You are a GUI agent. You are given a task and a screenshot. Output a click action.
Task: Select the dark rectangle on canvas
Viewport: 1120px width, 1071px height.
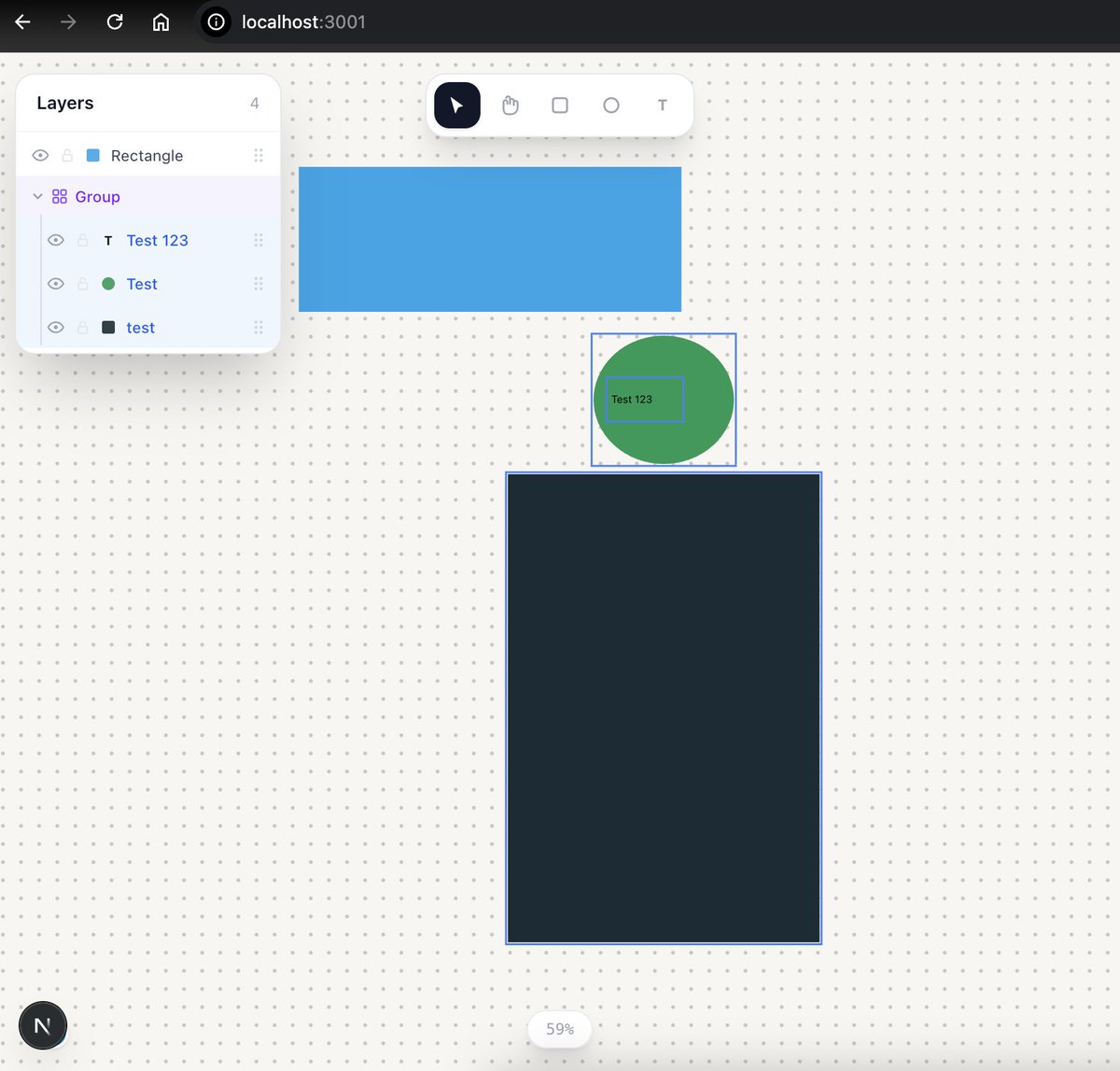[664, 709]
